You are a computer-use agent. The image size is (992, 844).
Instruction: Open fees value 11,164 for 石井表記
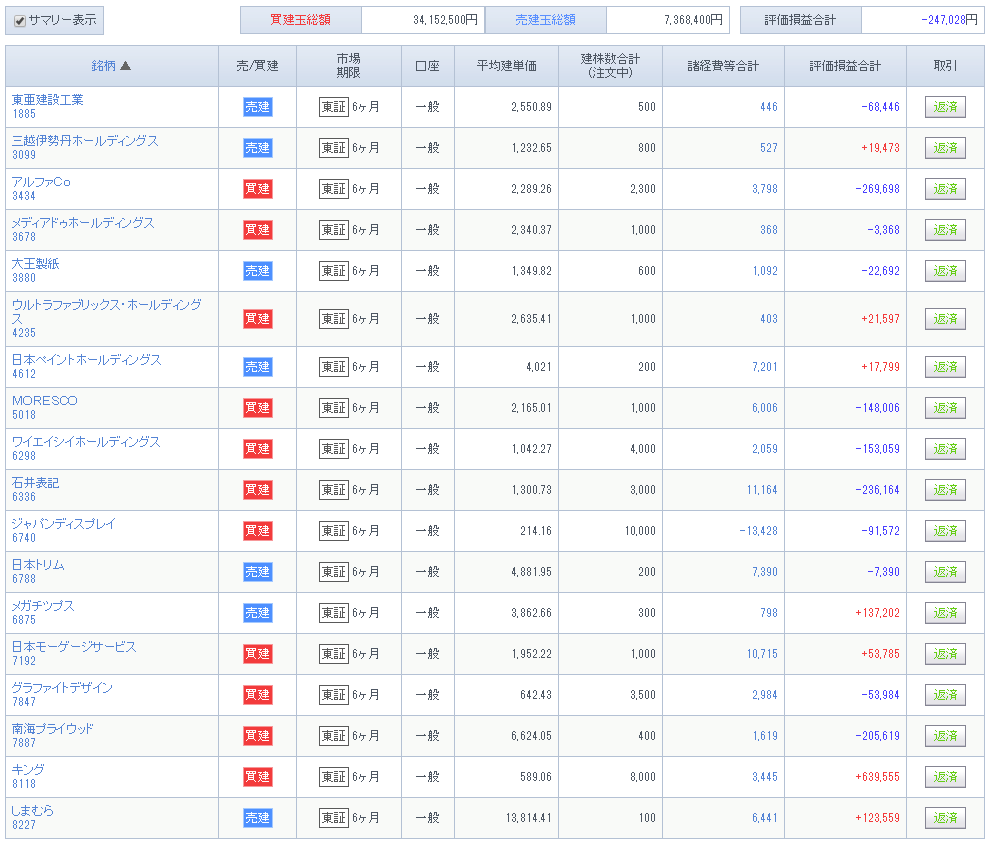[762, 490]
